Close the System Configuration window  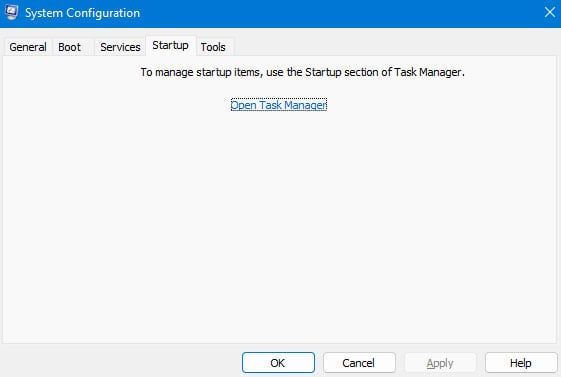[x=550, y=13]
